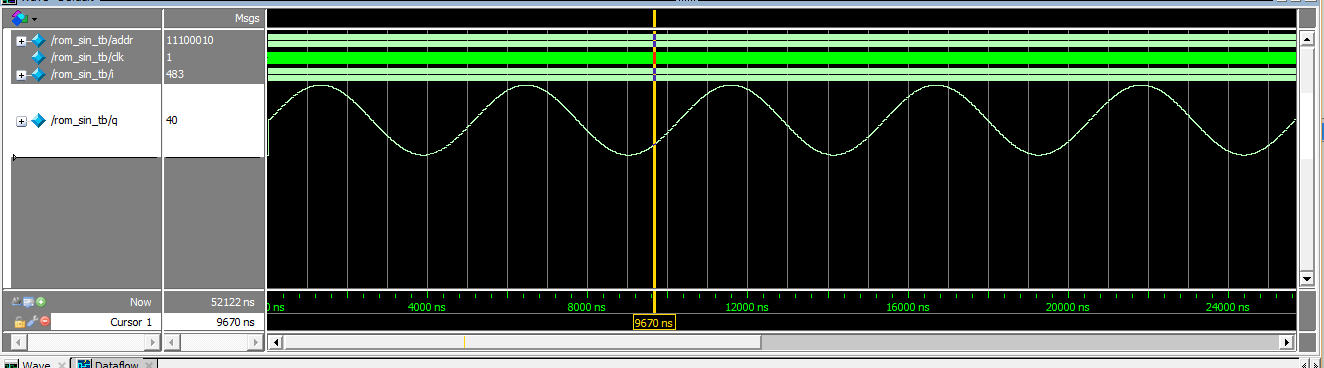Click the waveform horizontal scrollbar thumb
The width and height of the screenshot is (1324, 368).
click(522, 342)
